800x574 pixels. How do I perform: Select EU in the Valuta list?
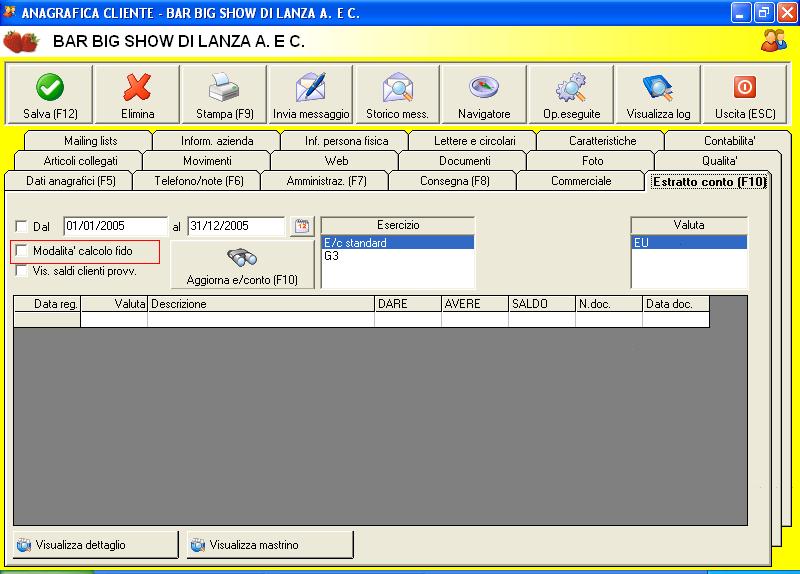[x=689, y=242]
